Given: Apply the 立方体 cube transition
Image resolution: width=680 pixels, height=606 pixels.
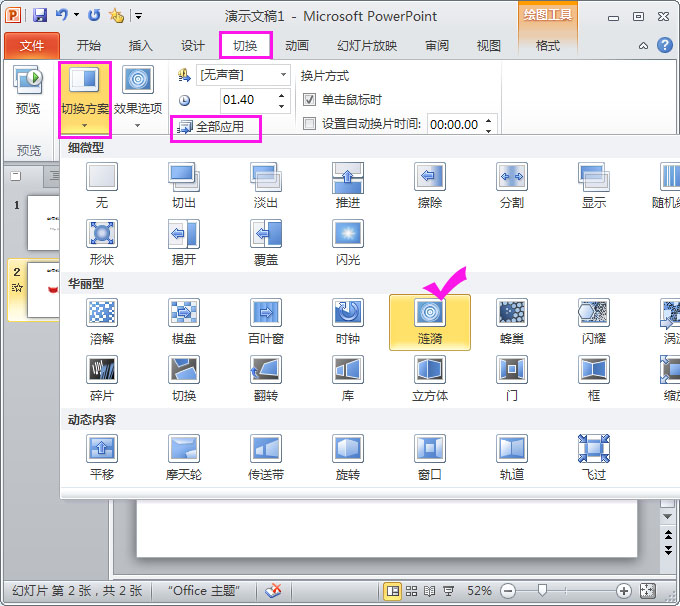Looking at the screenshot, I should (429, 379).
